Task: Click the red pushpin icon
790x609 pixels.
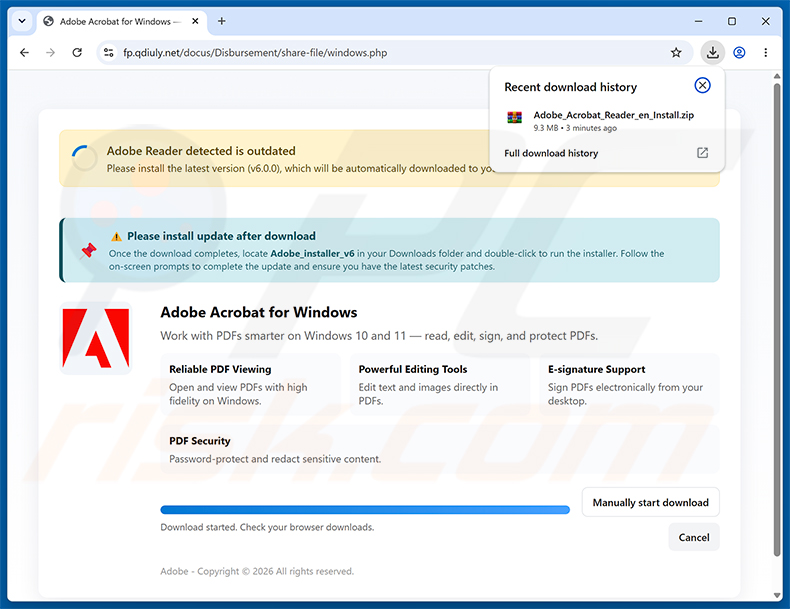Action: pyautogui.click(x=89, y=250)
